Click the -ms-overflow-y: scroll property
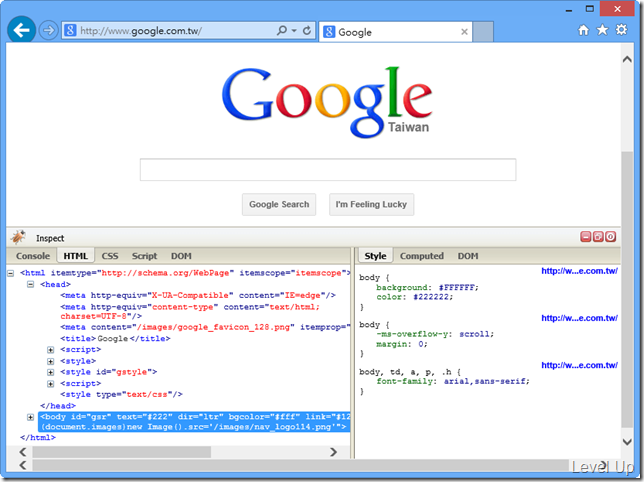 (x=435, y=334)
